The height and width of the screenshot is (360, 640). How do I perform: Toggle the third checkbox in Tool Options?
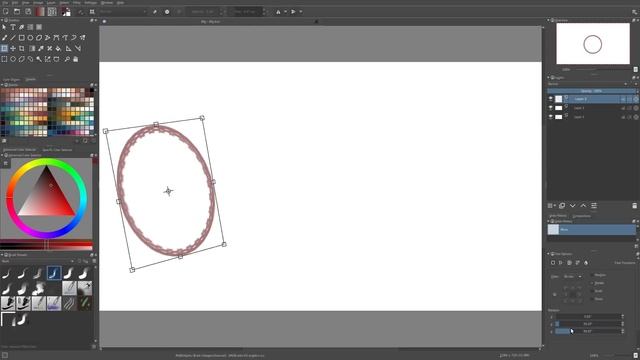[x=592, y=291]
